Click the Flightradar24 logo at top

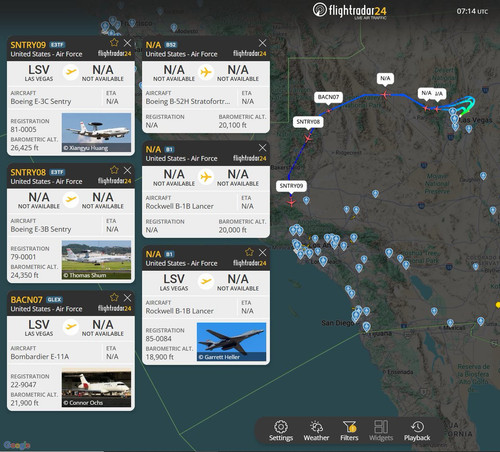point(349,11)
